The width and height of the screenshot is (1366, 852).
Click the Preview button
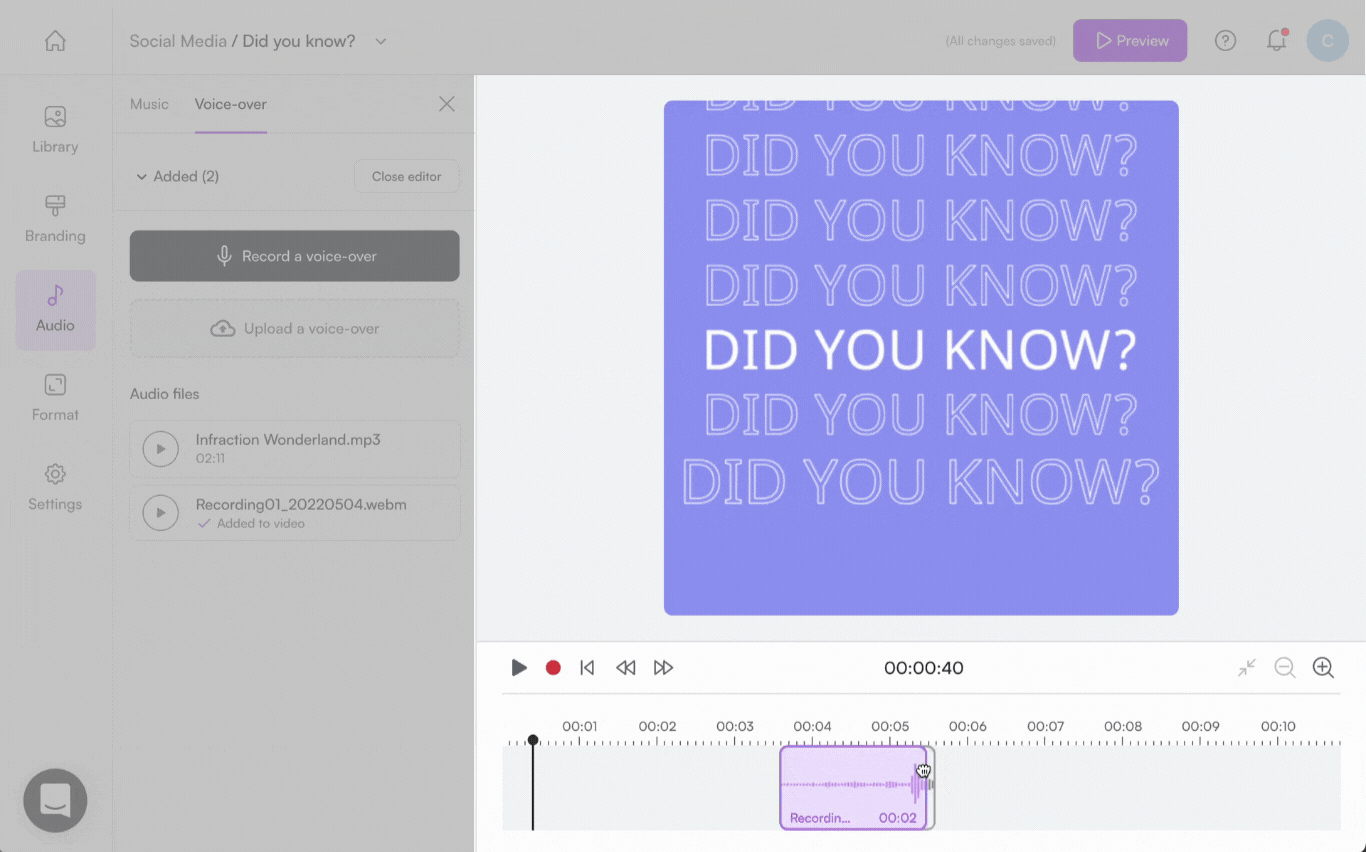pos(1130,41)
